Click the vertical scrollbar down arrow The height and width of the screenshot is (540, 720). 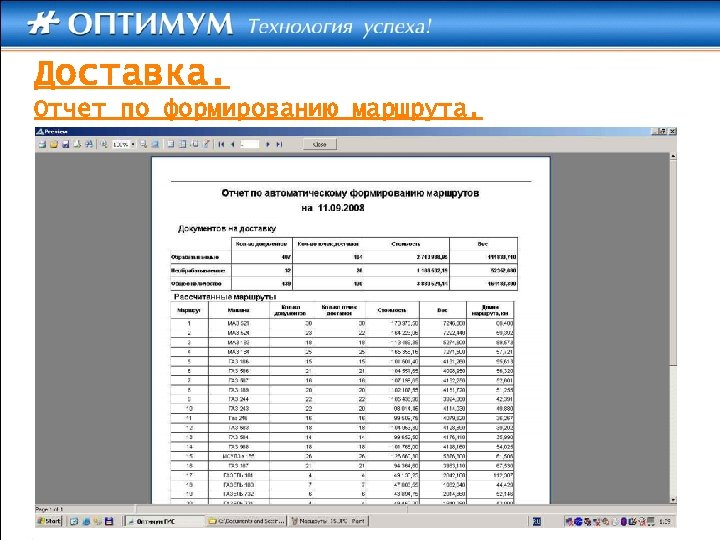[673, 500]
